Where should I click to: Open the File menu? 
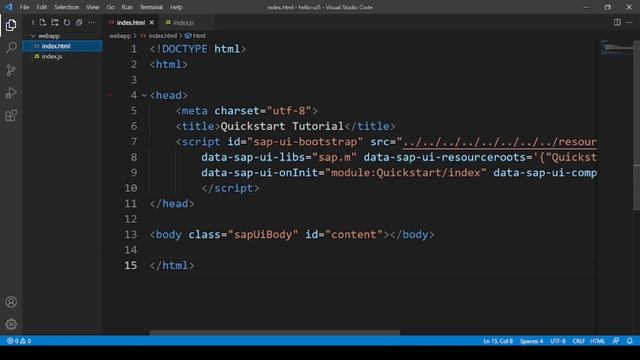[x=24, y=7]
